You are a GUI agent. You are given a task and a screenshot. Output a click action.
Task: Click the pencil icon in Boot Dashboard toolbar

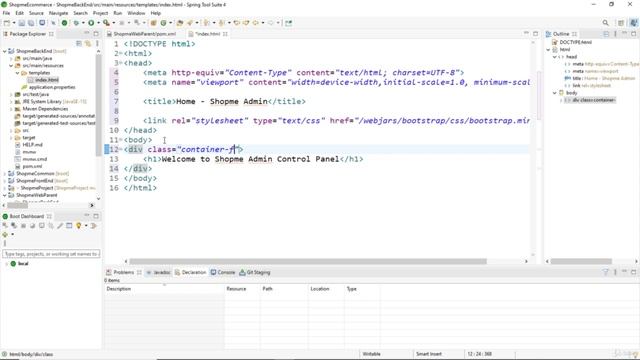tap(60, 226)
